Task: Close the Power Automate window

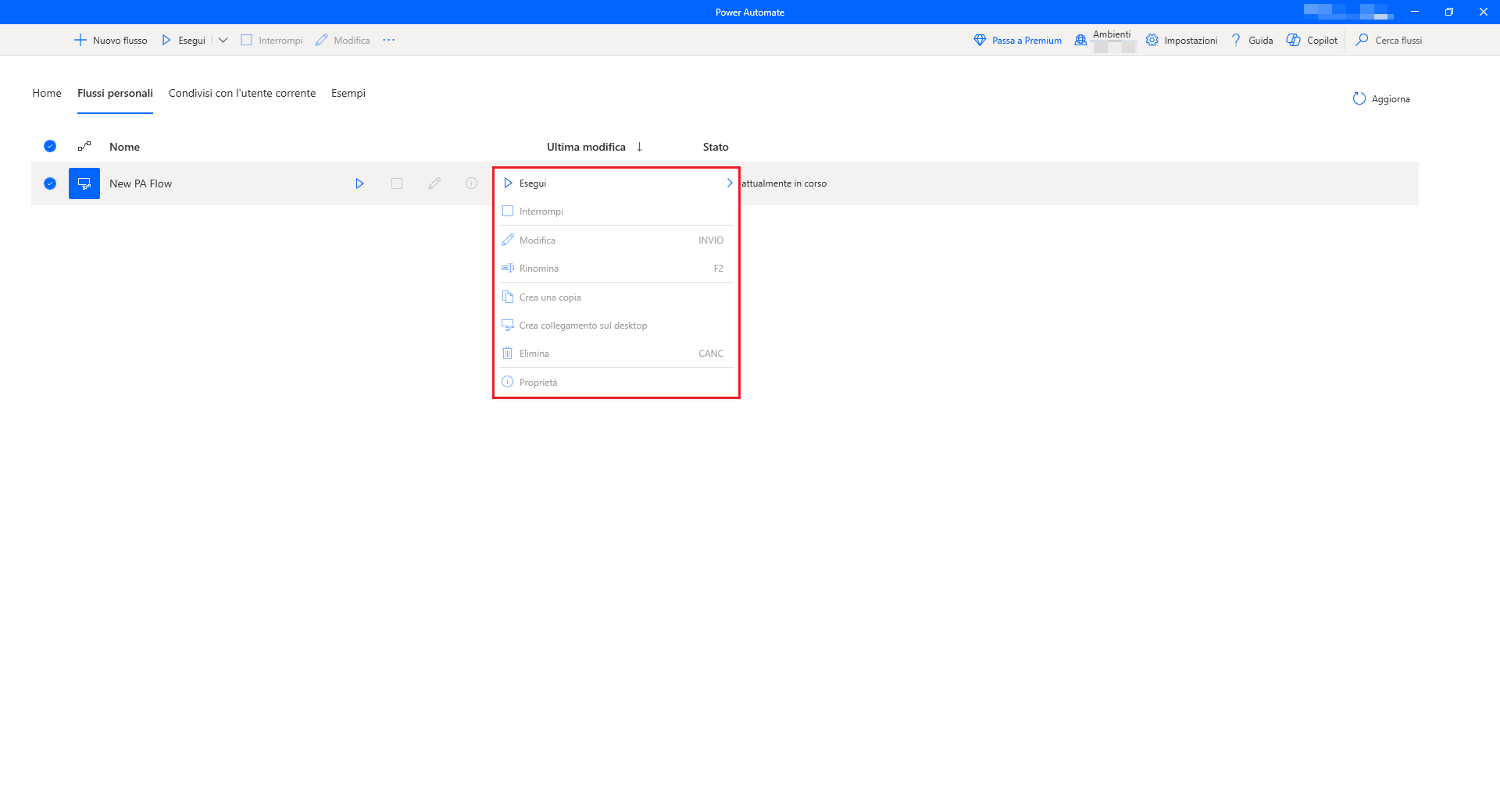Action: click(x=1484, y=12)
